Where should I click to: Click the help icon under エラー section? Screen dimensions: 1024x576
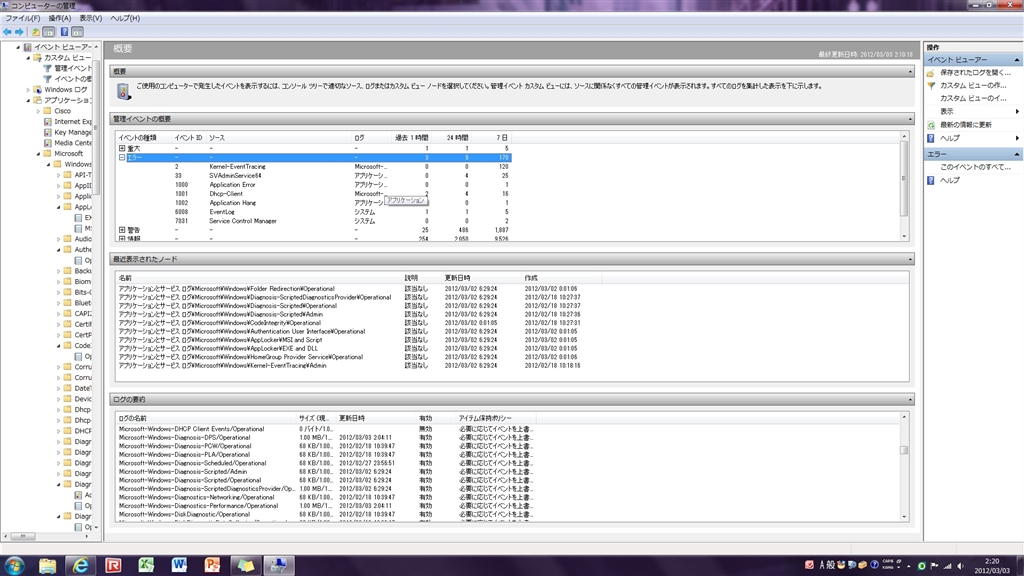[931, 180]
